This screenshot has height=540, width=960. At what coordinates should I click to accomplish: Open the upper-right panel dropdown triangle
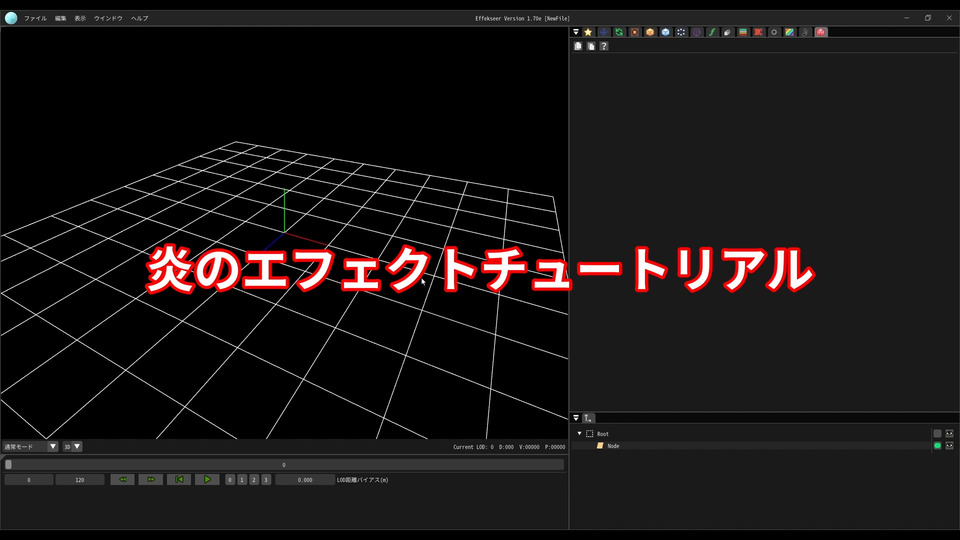pos(576,32)
